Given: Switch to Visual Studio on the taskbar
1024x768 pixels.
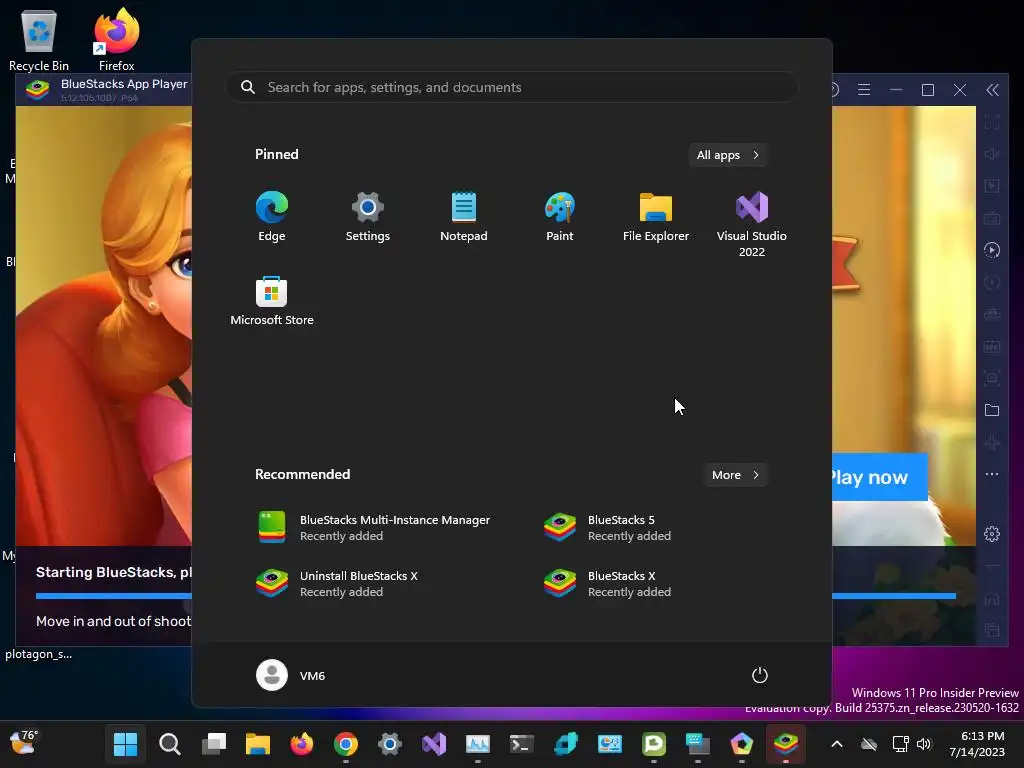Looking at the screenshot, I should 434,743.
